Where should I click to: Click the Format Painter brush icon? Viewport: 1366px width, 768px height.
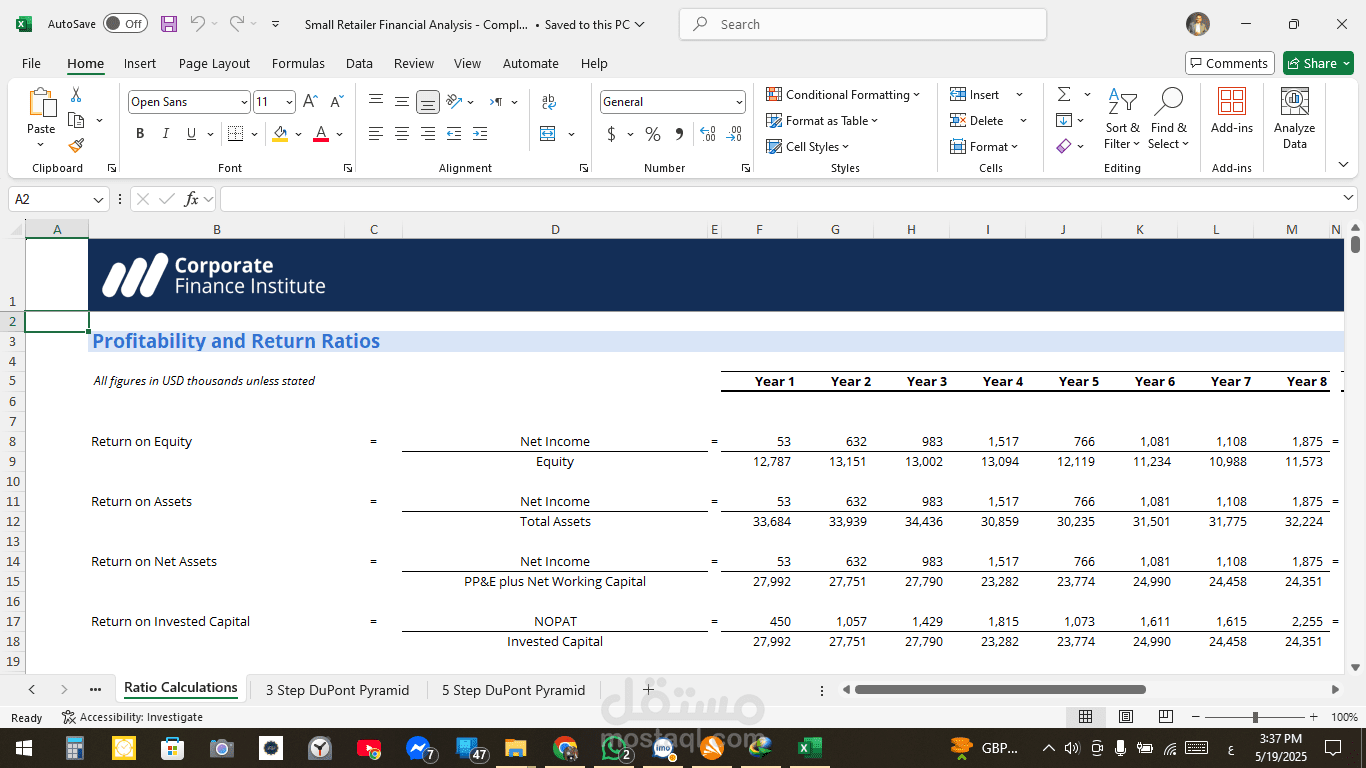pos(76,146)
